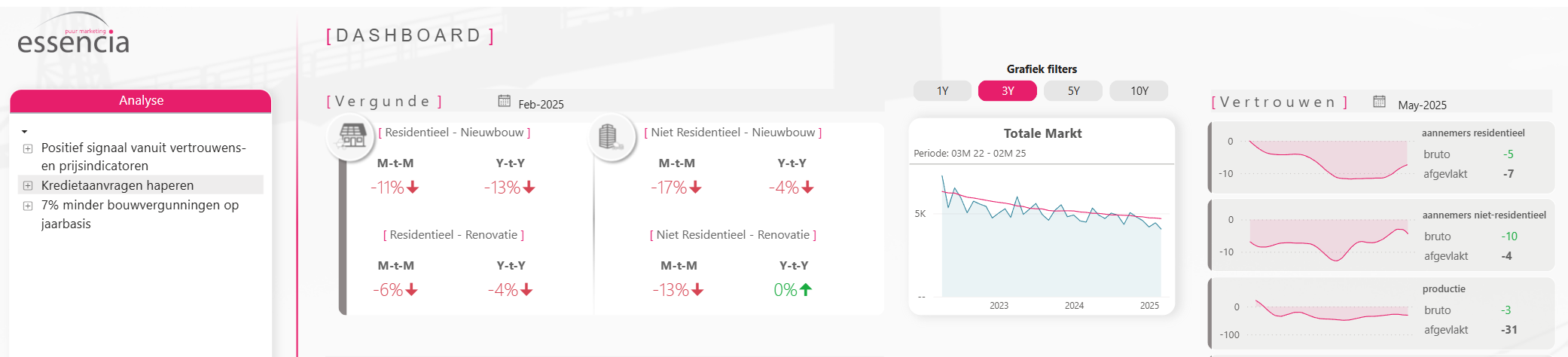
Task: Click the Analyse panel header
Action: click(x=141, y=101)
